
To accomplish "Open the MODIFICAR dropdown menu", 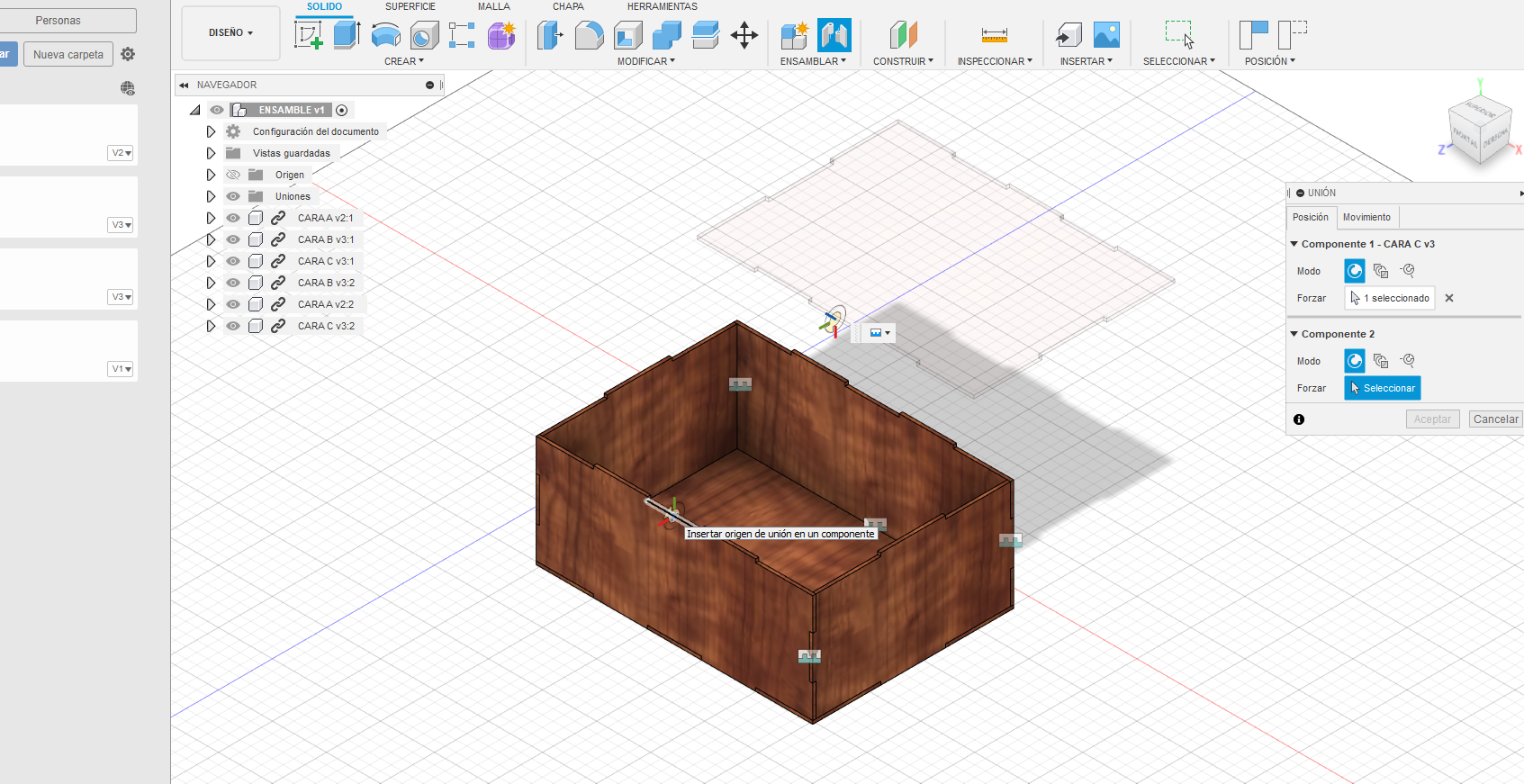I will (x=645, y=61).
